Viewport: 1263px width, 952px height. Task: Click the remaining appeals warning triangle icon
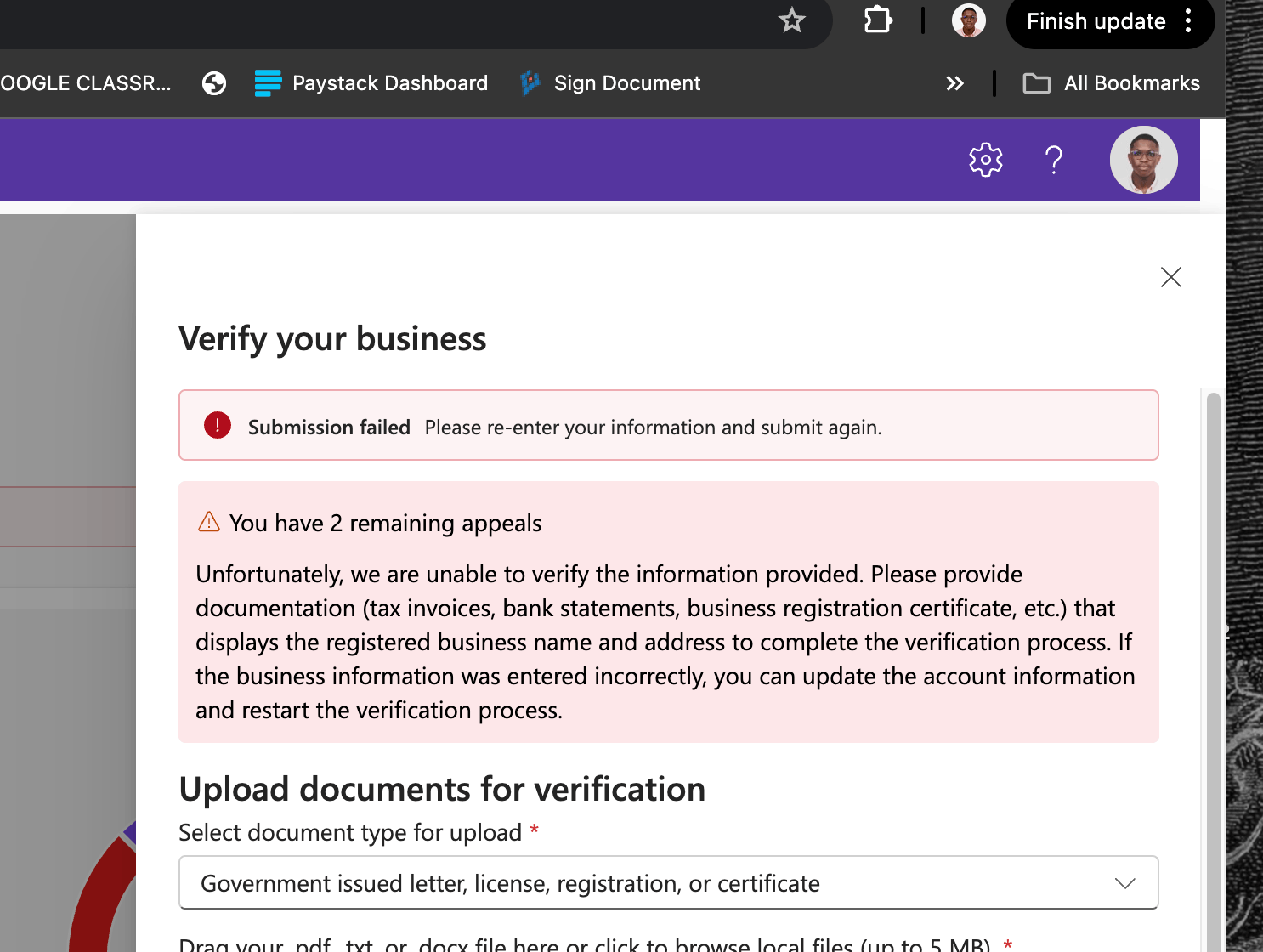pyautogui.click(x=209, y=522)
